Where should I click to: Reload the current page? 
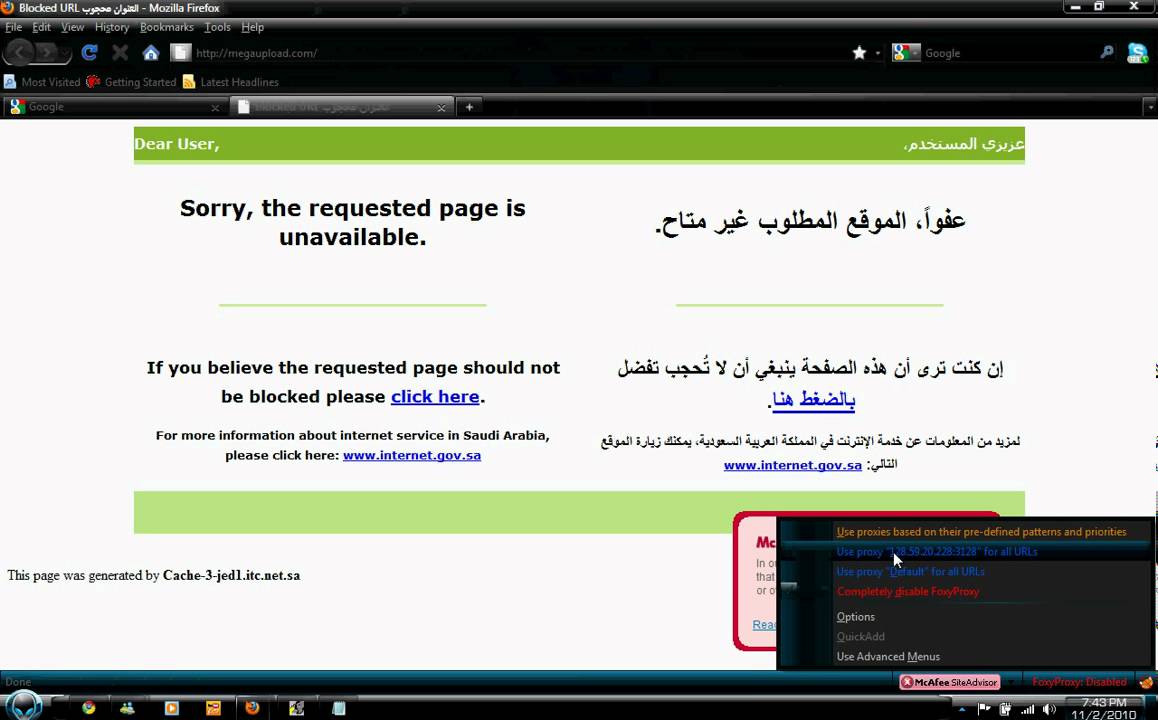89,52
